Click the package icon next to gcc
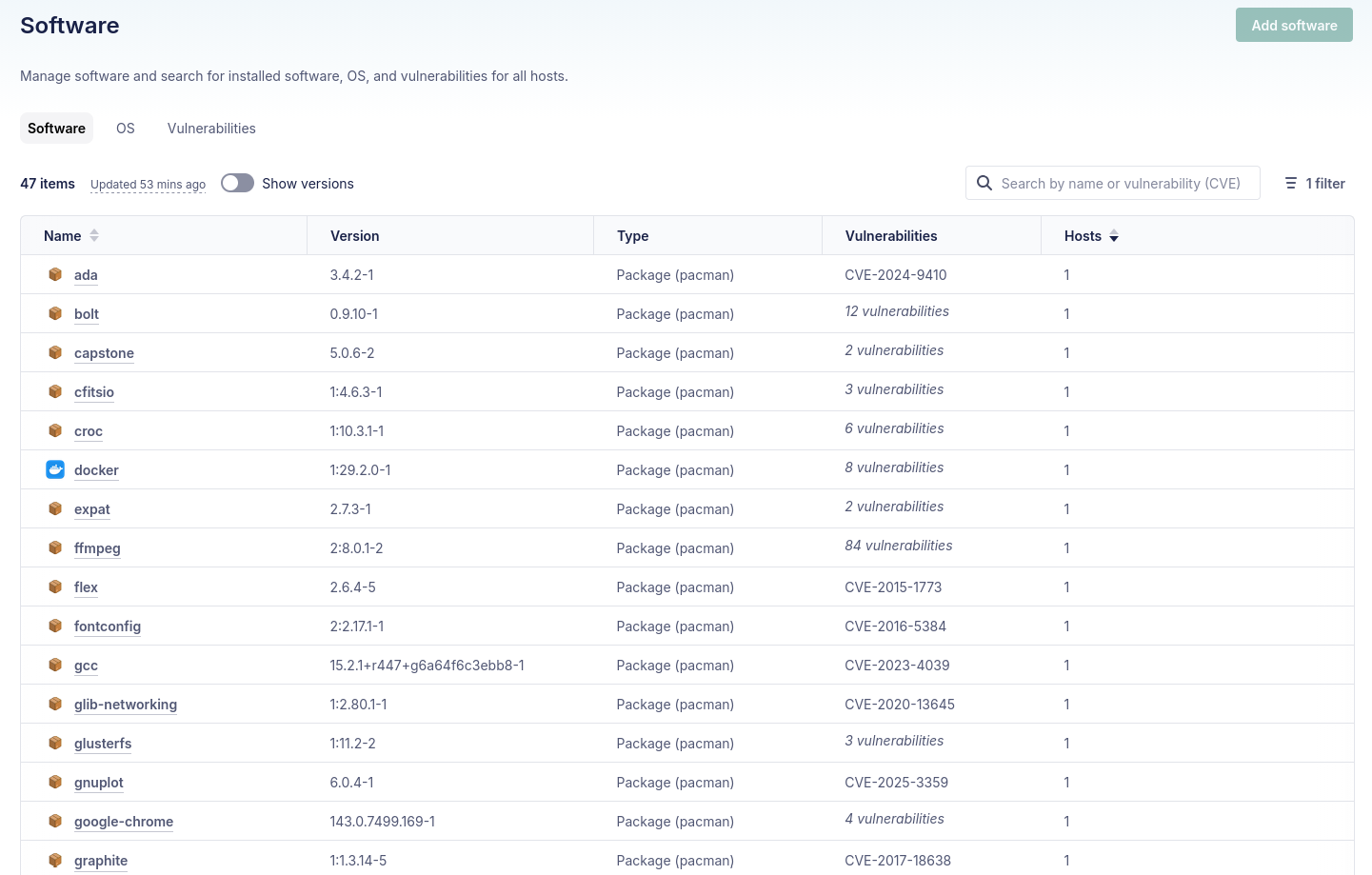Screen dimensions: 1372x875 point(55,665)
